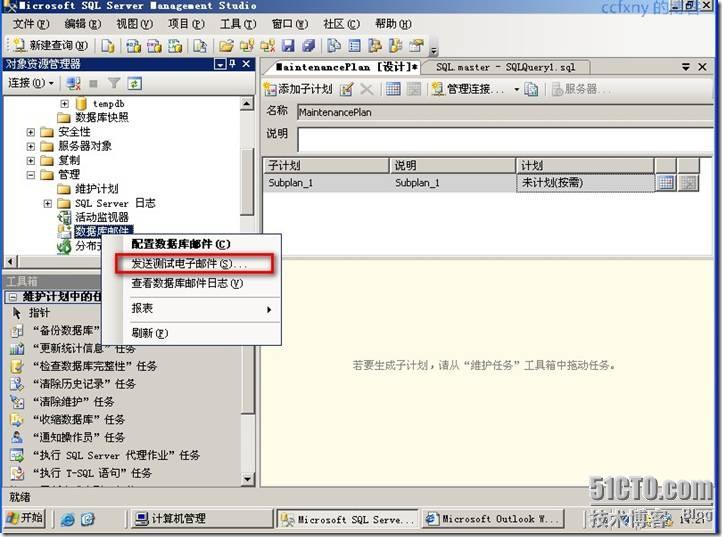The height and width of the screenshot is (537, 722).
Task: Open the View (视图) menu
Action: pos(134,24)
